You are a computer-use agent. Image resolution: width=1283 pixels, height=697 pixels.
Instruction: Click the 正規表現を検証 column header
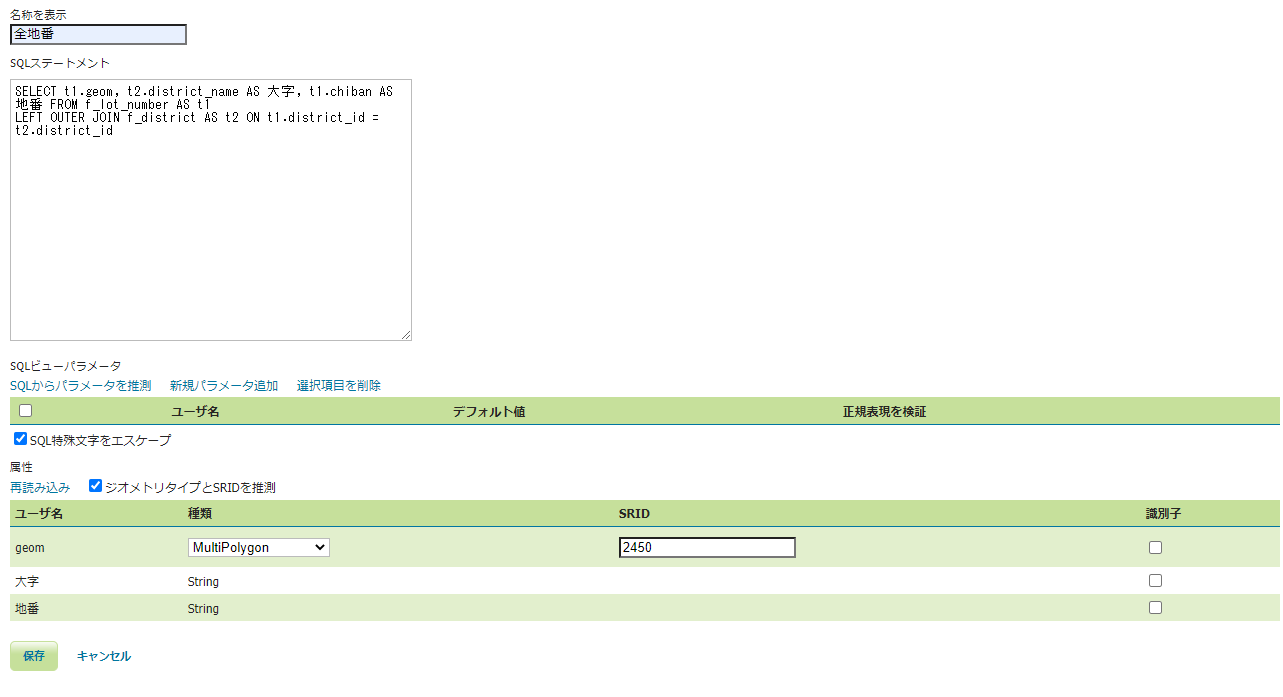[884, 411]
